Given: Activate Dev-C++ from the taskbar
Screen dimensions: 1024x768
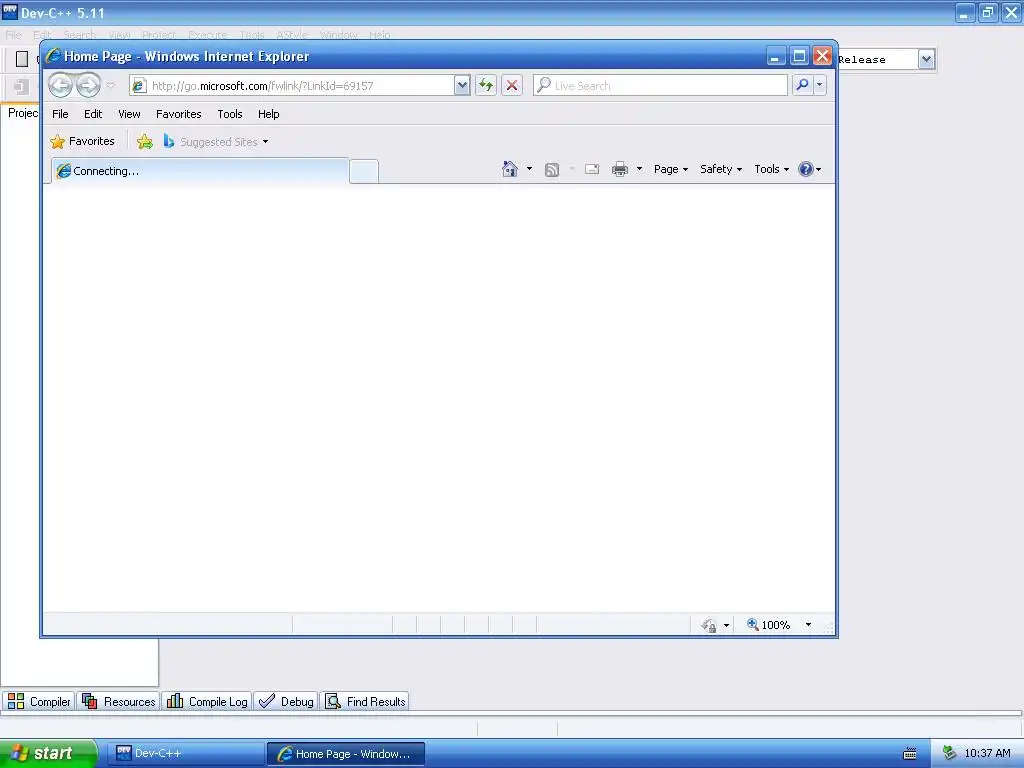Looking at the screenshot, I should [x=185, y=754].
